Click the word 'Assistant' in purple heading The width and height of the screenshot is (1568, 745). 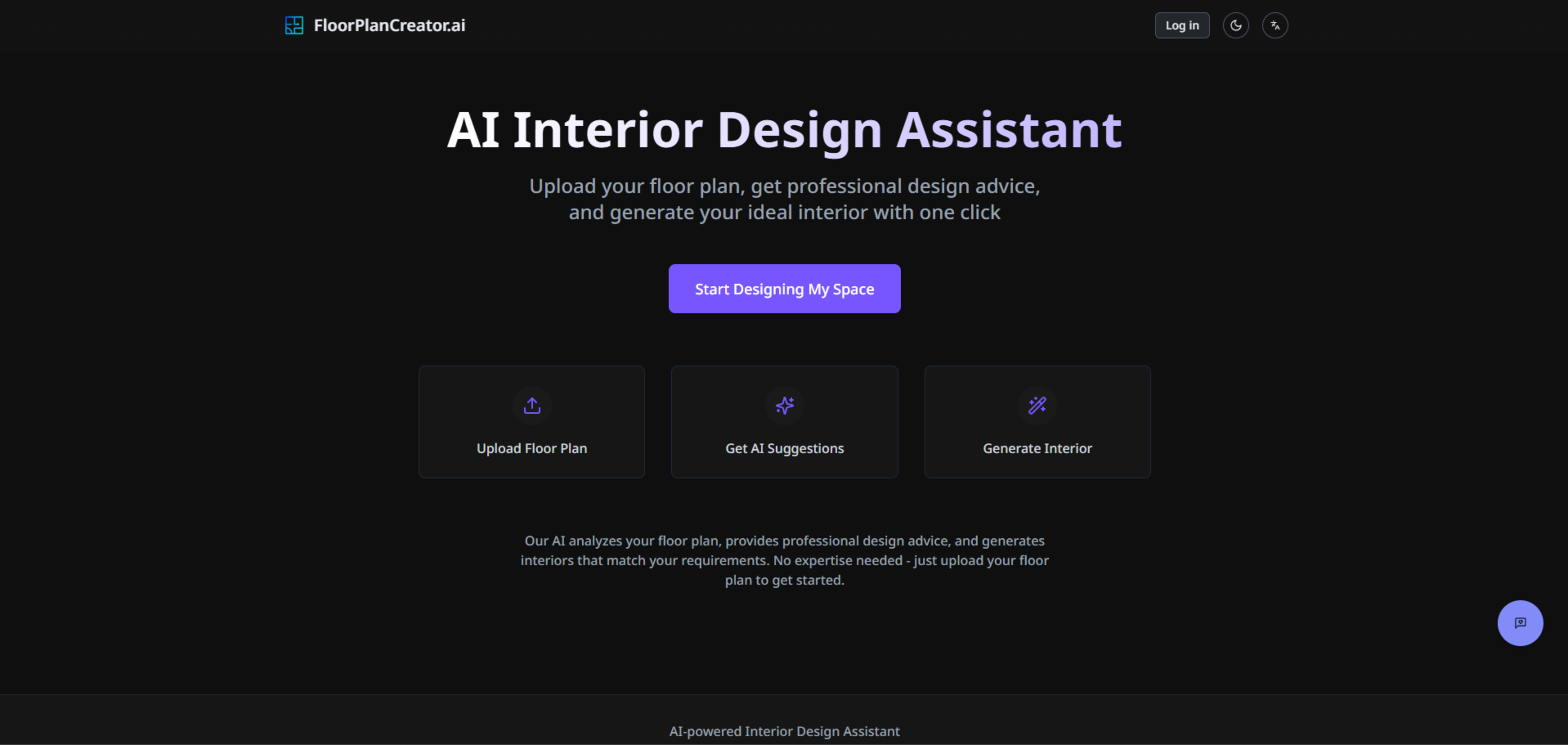[1009, 130]
